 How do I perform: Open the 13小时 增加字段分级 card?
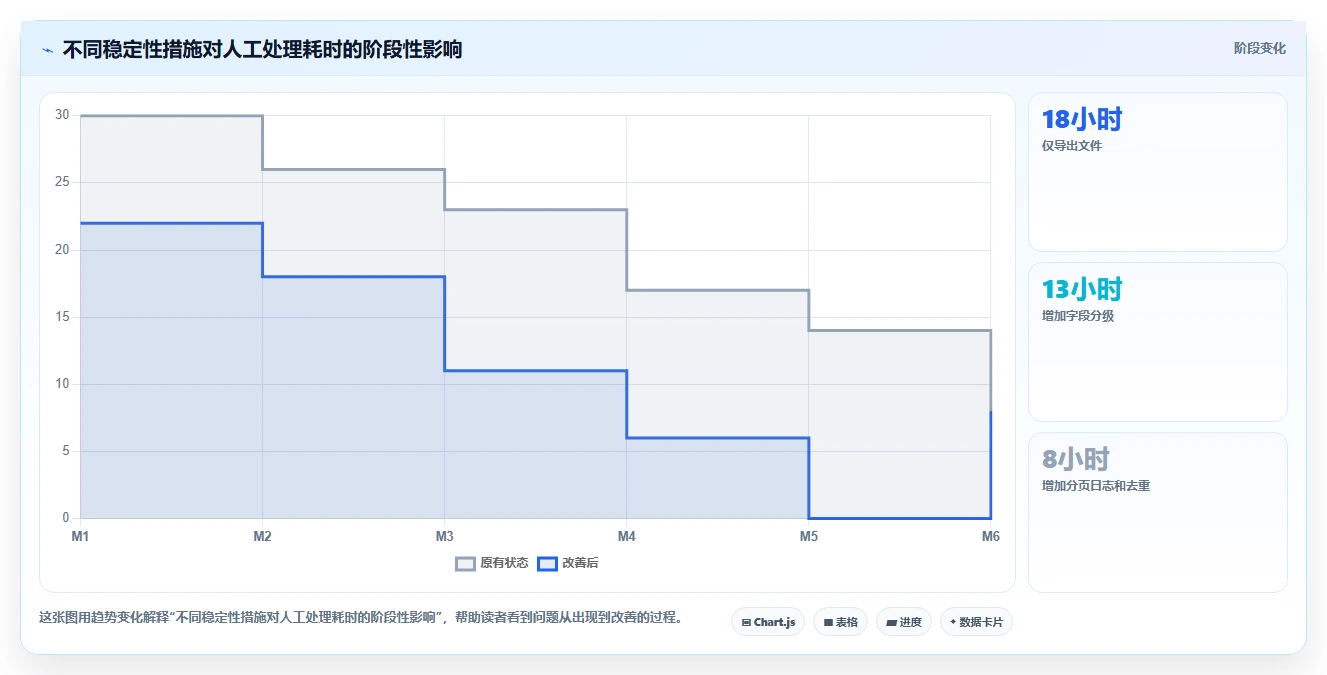(1157, 342)
